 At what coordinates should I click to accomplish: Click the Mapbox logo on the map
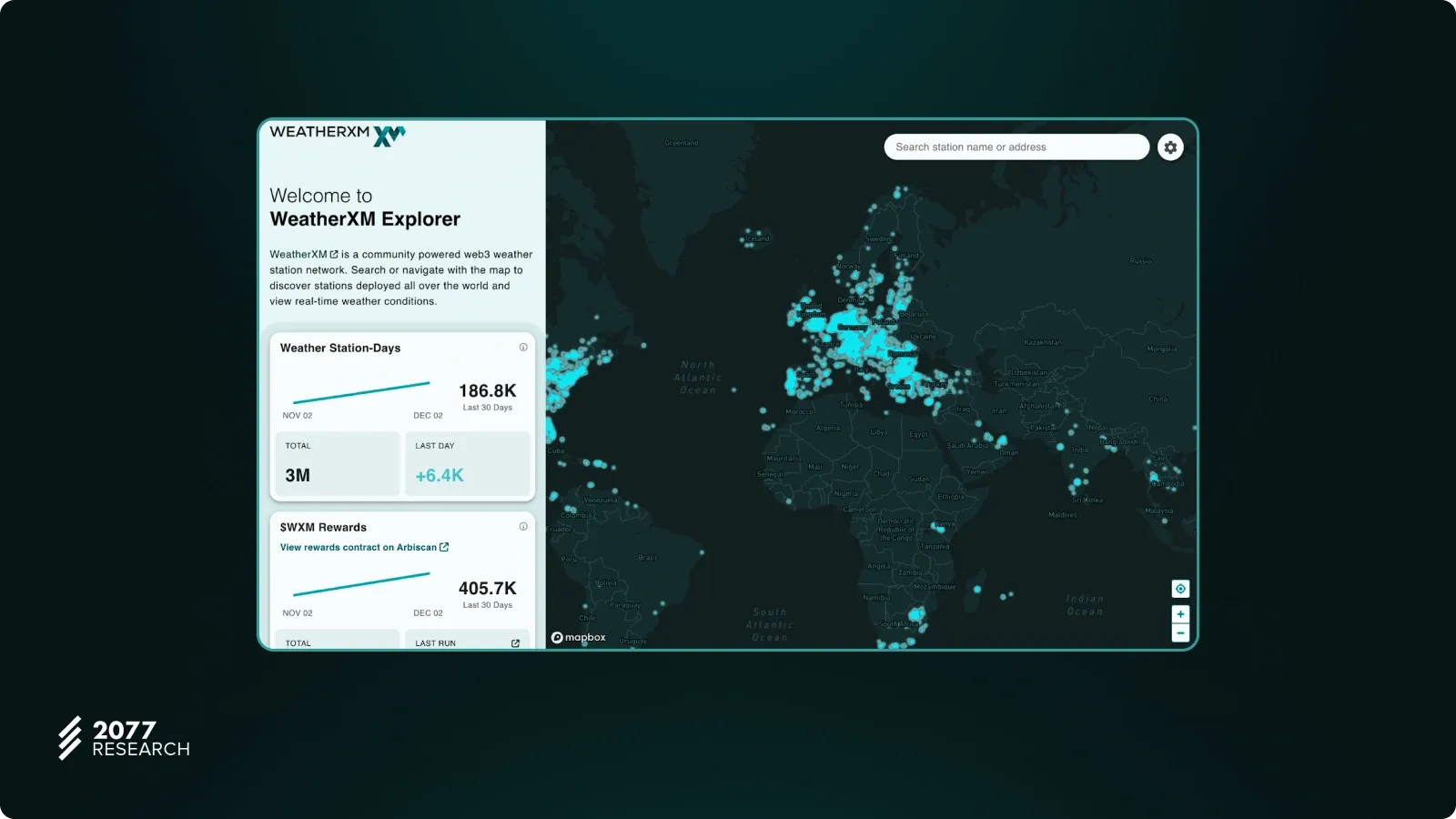coord(579,638)
